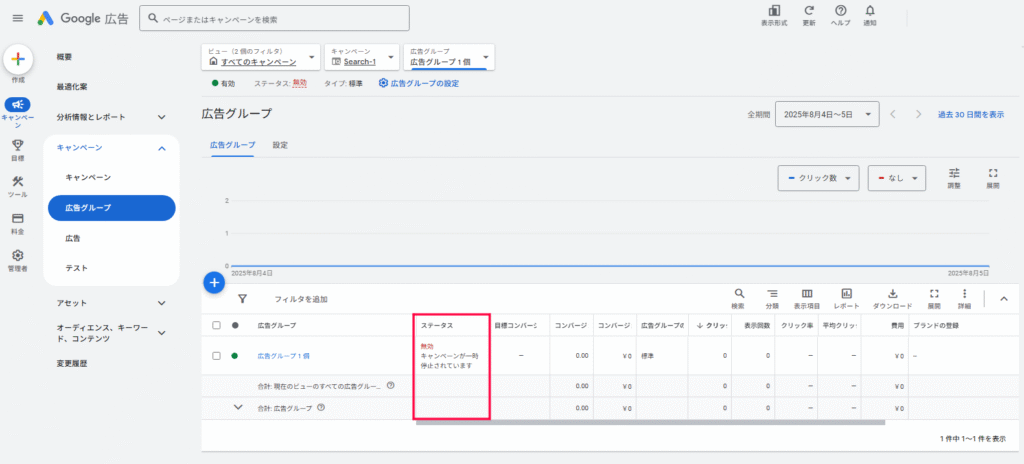This screenshot has width=1024, height=464.
Task: Click the search box ページまたはキャンペーンを検索
Action: [274, 19]
